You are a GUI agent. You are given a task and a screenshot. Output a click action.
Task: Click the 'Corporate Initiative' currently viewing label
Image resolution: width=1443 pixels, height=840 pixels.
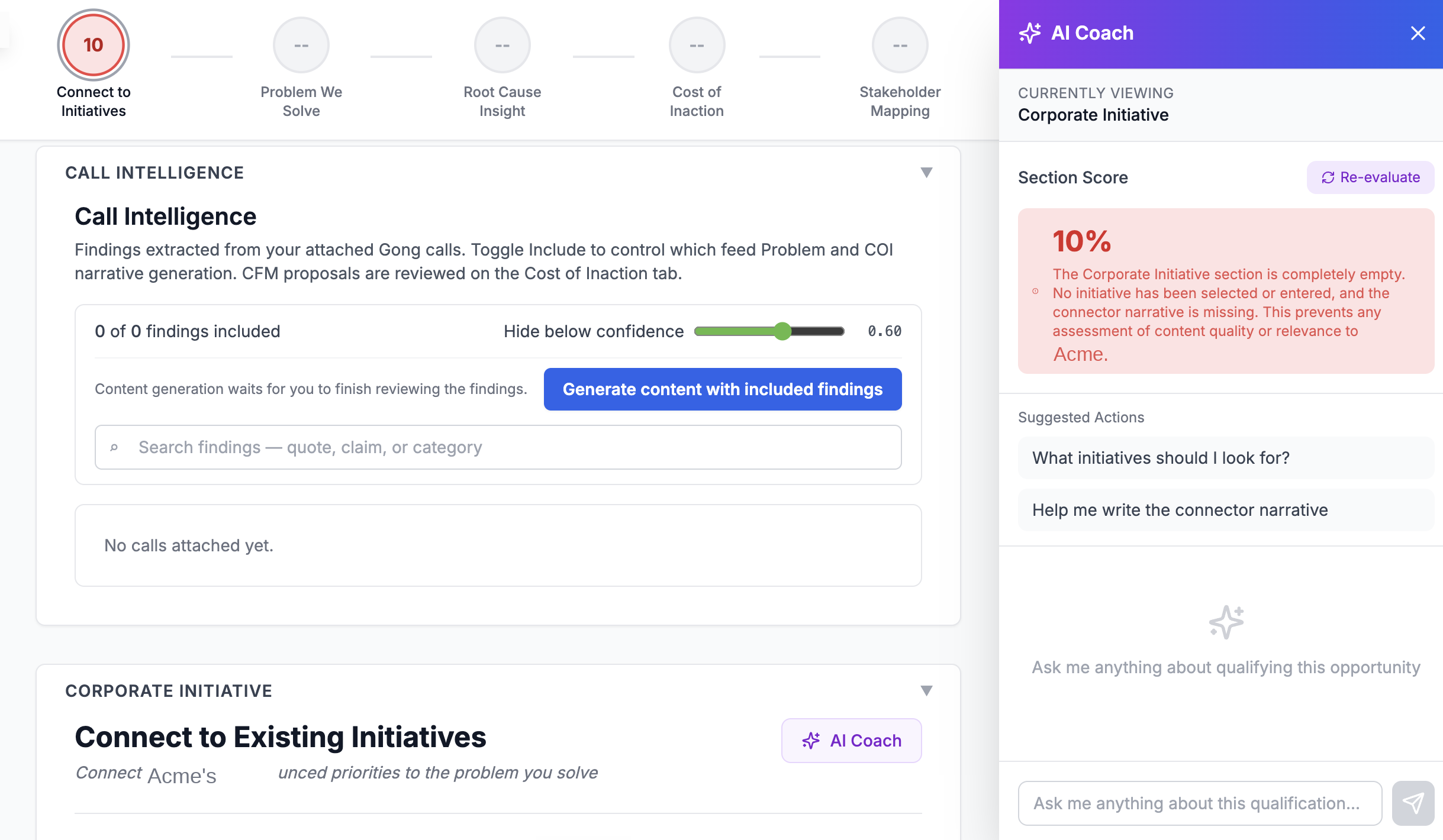(x=1093, y=115)
